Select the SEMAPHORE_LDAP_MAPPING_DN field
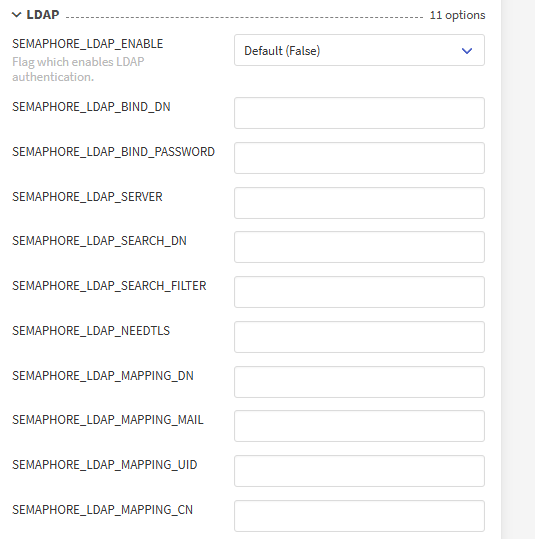This screenshot has height=539, width=535. point(359,382)
